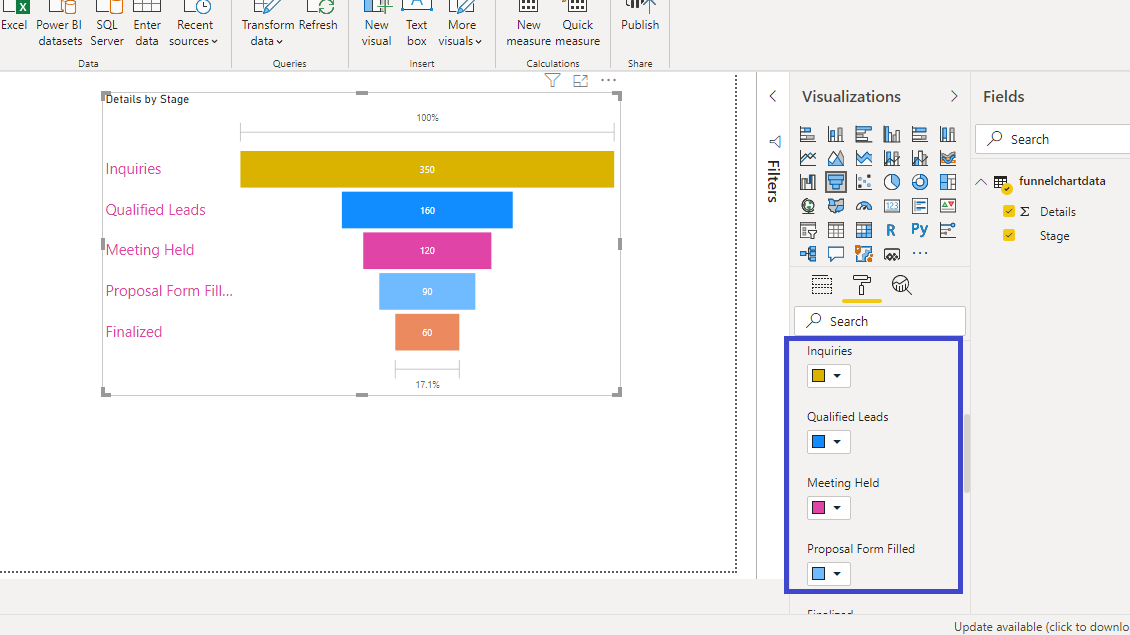Image resolution: width=1130 pixels, height=635 pixels.
Task: Open More options ellipsis on funnel visual
Action: point(608,81)
